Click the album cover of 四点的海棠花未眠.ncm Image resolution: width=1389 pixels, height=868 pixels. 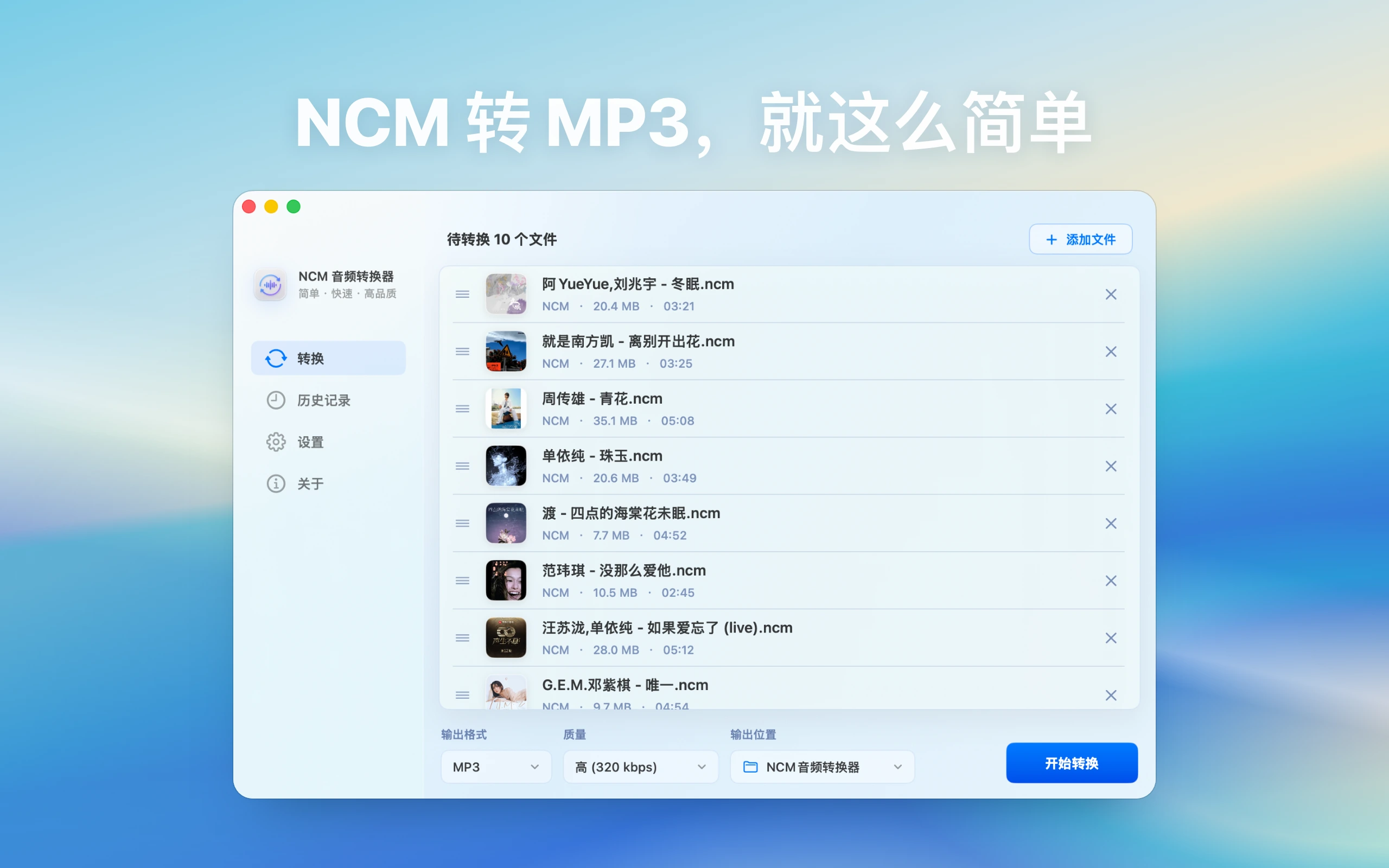click(x=506, y=524)
